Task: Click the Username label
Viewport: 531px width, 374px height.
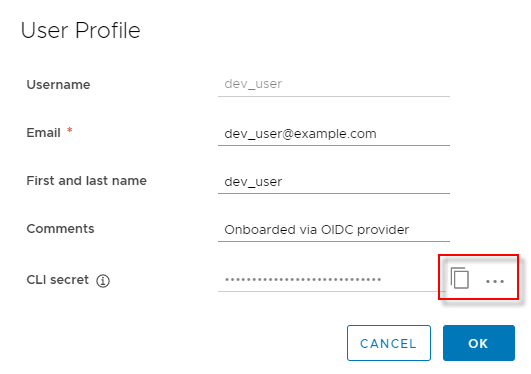Action: coord(58,85)
